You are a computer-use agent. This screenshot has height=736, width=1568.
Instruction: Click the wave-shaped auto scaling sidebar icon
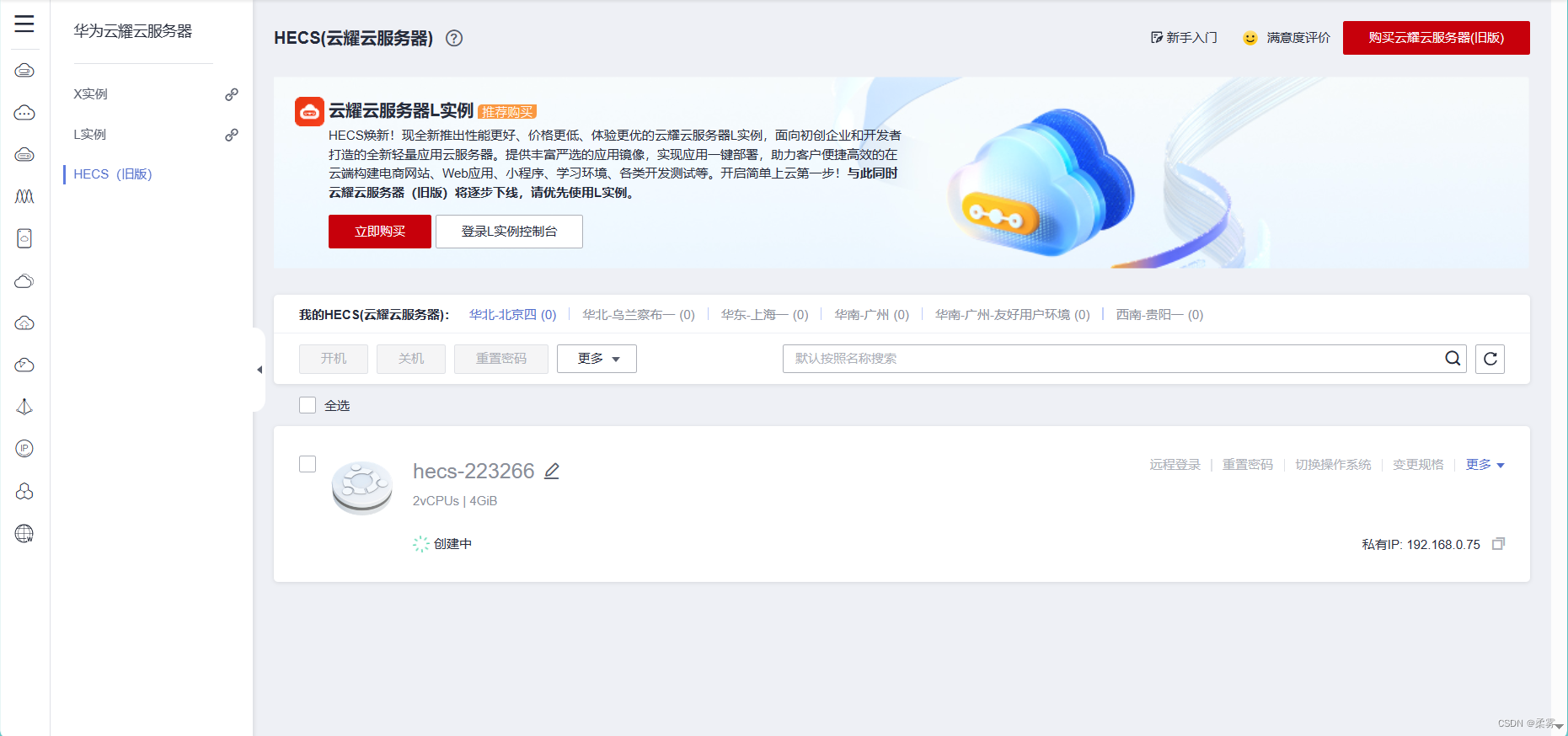24,196
